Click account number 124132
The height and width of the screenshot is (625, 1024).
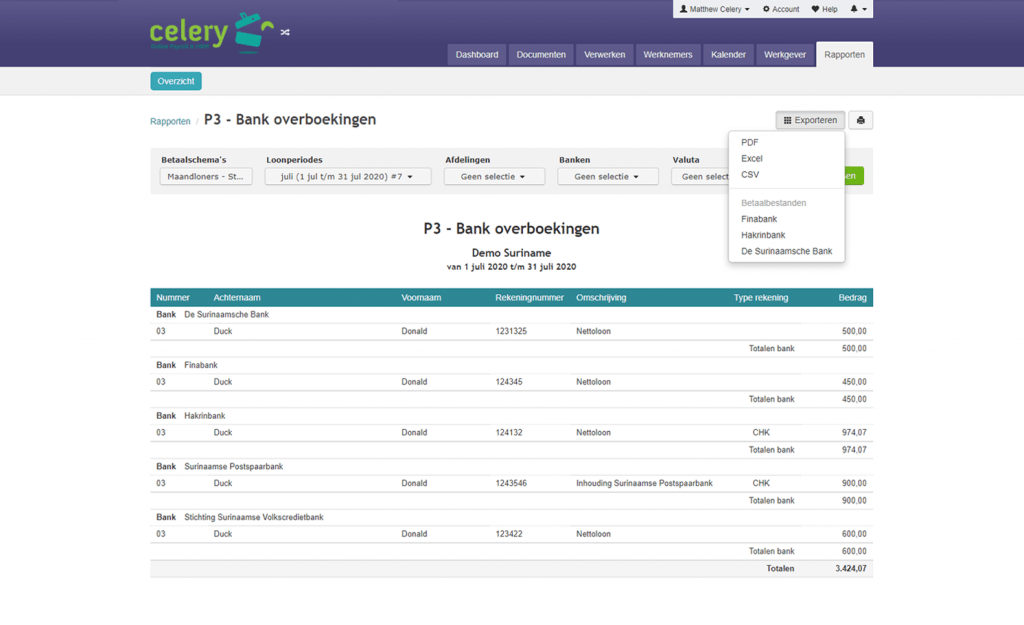point(509,433)
